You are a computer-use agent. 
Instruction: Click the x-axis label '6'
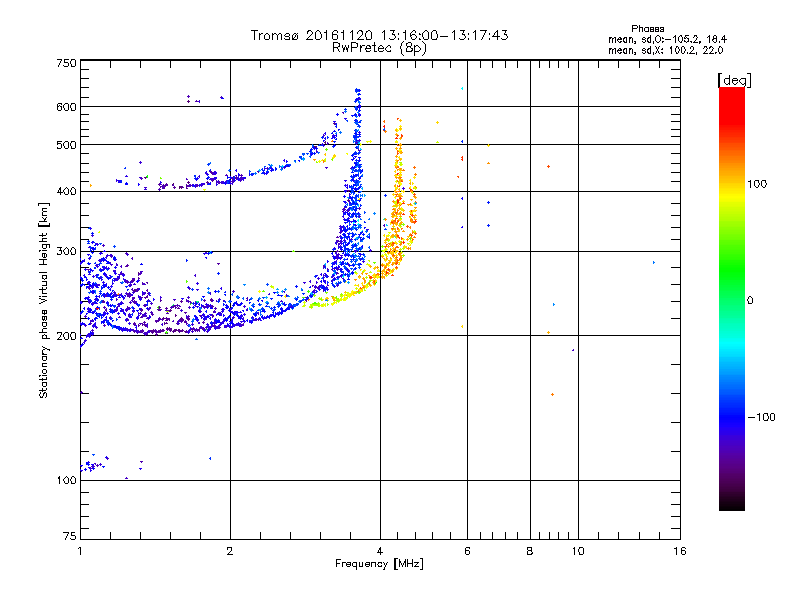coord(467,551)
